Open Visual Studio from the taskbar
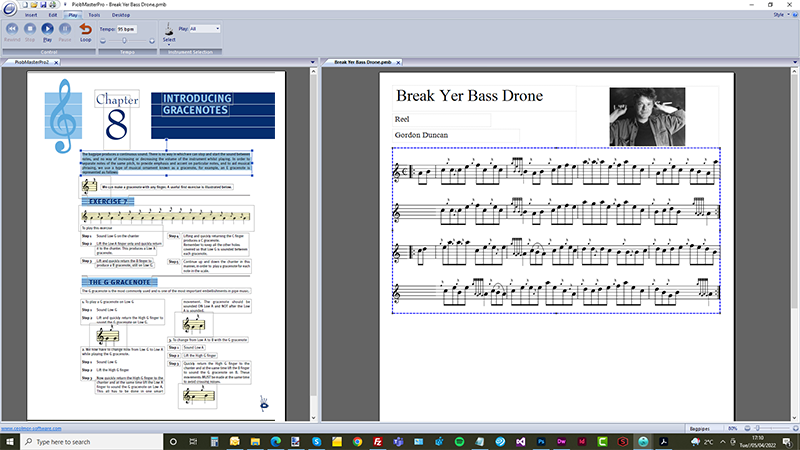The height and width of the screenshot is (450, 800). 520,442
